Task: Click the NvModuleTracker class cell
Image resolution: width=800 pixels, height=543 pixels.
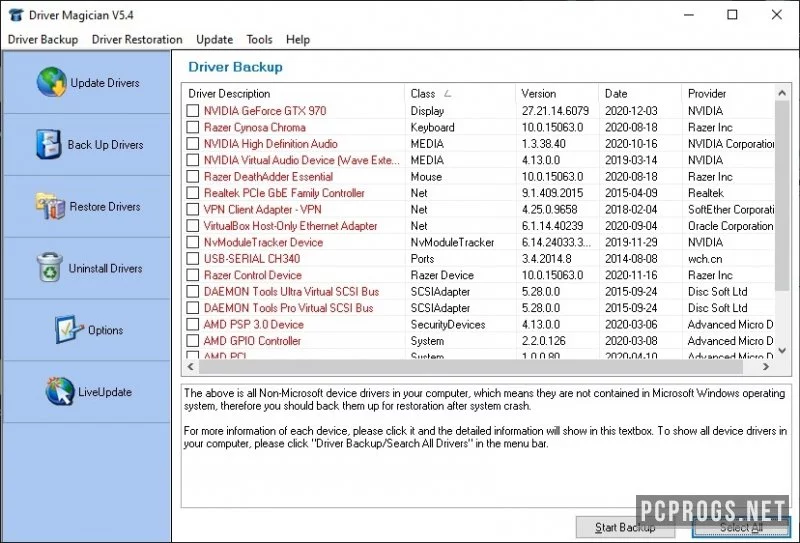Action: point(452,242)
